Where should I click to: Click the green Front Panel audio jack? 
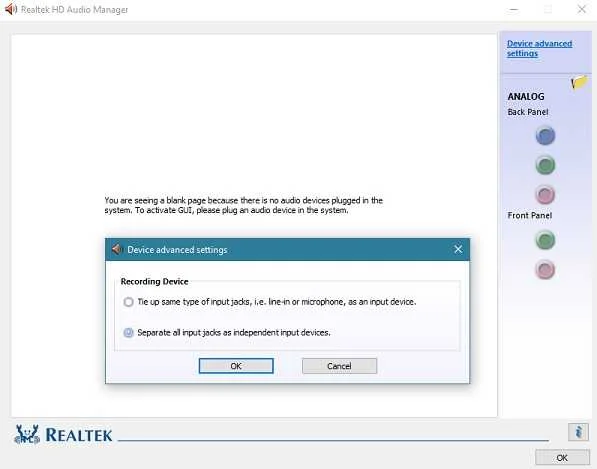(545, 240)
